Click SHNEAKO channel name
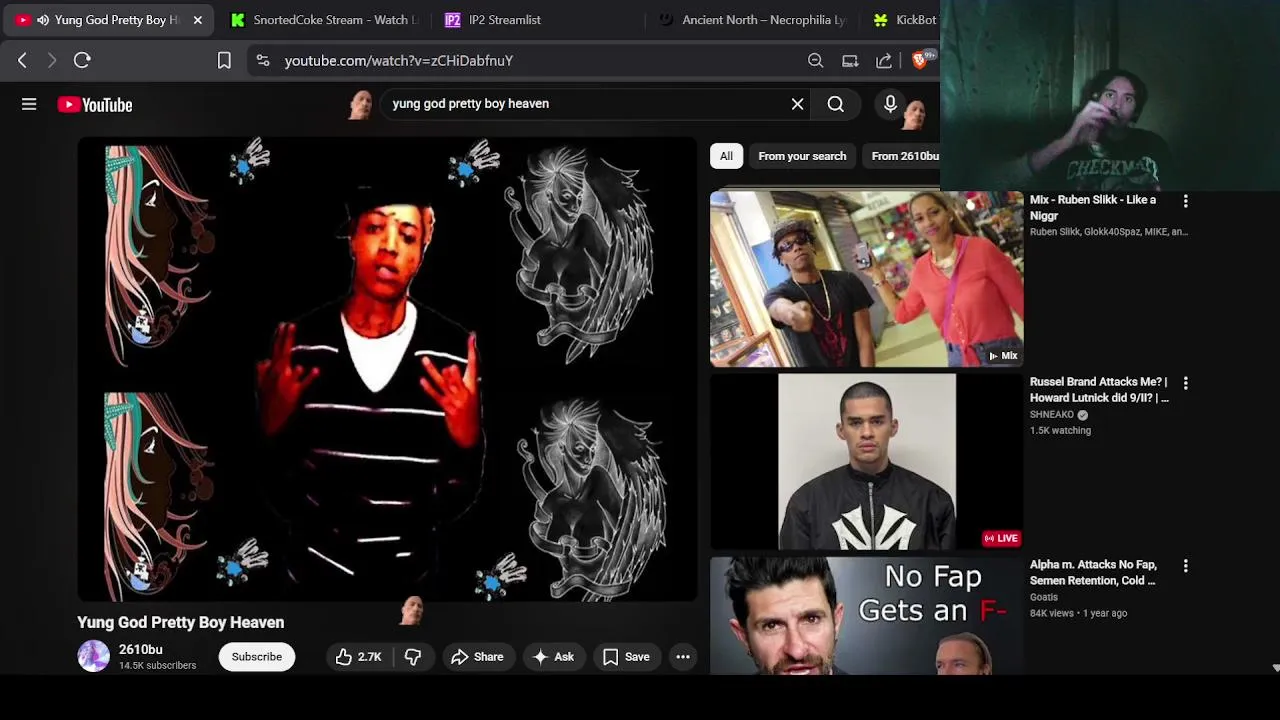This screenshot has height=720, width=1280. pos(1052,415)
